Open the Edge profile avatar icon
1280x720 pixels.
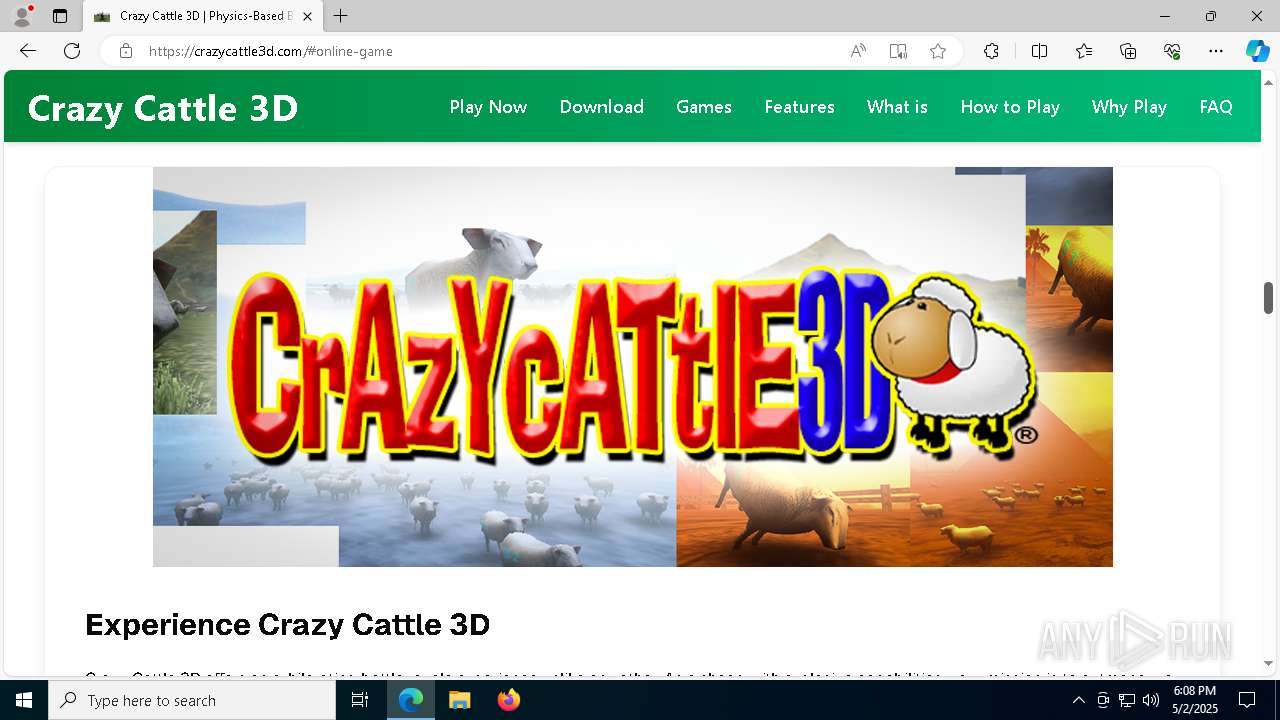[22, 16]
